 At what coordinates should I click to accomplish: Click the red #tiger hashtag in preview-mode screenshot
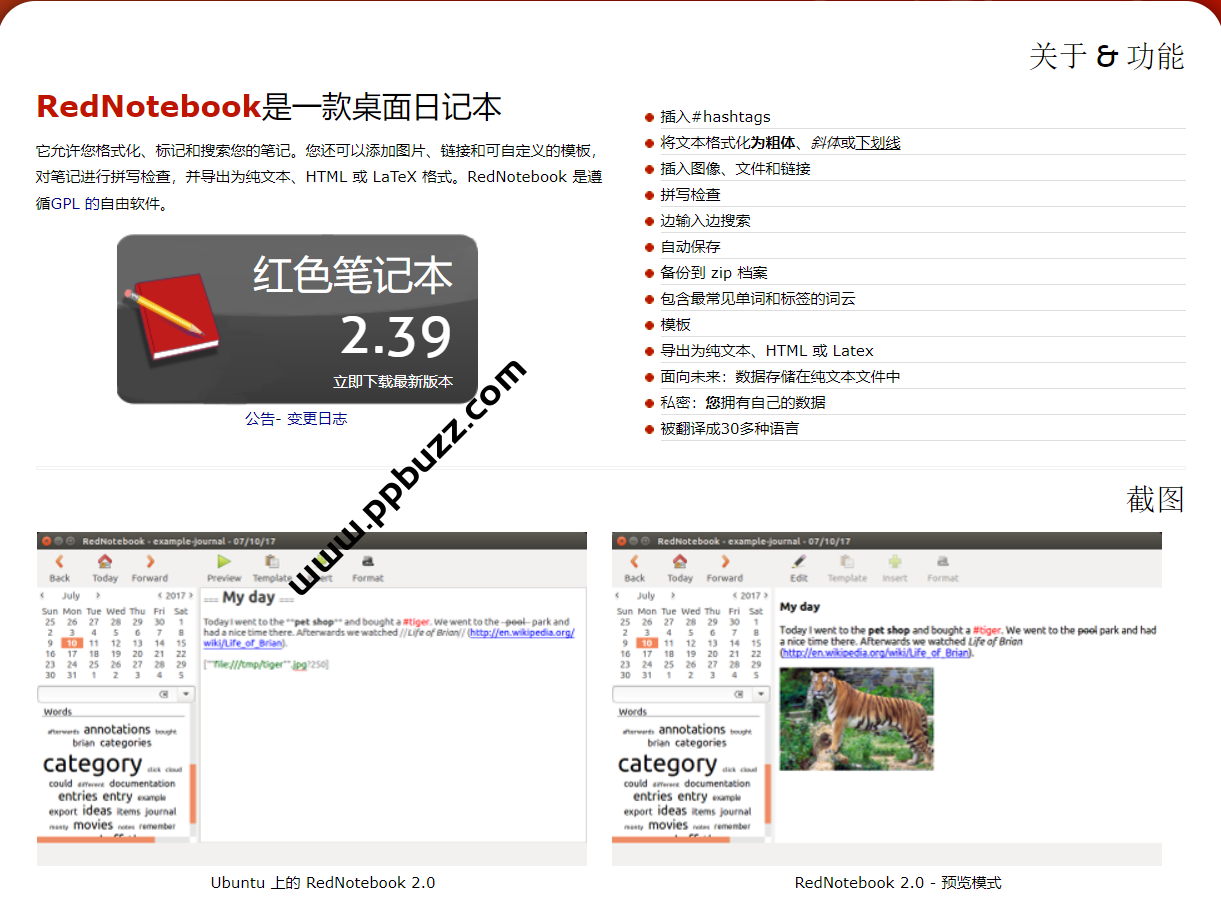click(x=987, y=630)
